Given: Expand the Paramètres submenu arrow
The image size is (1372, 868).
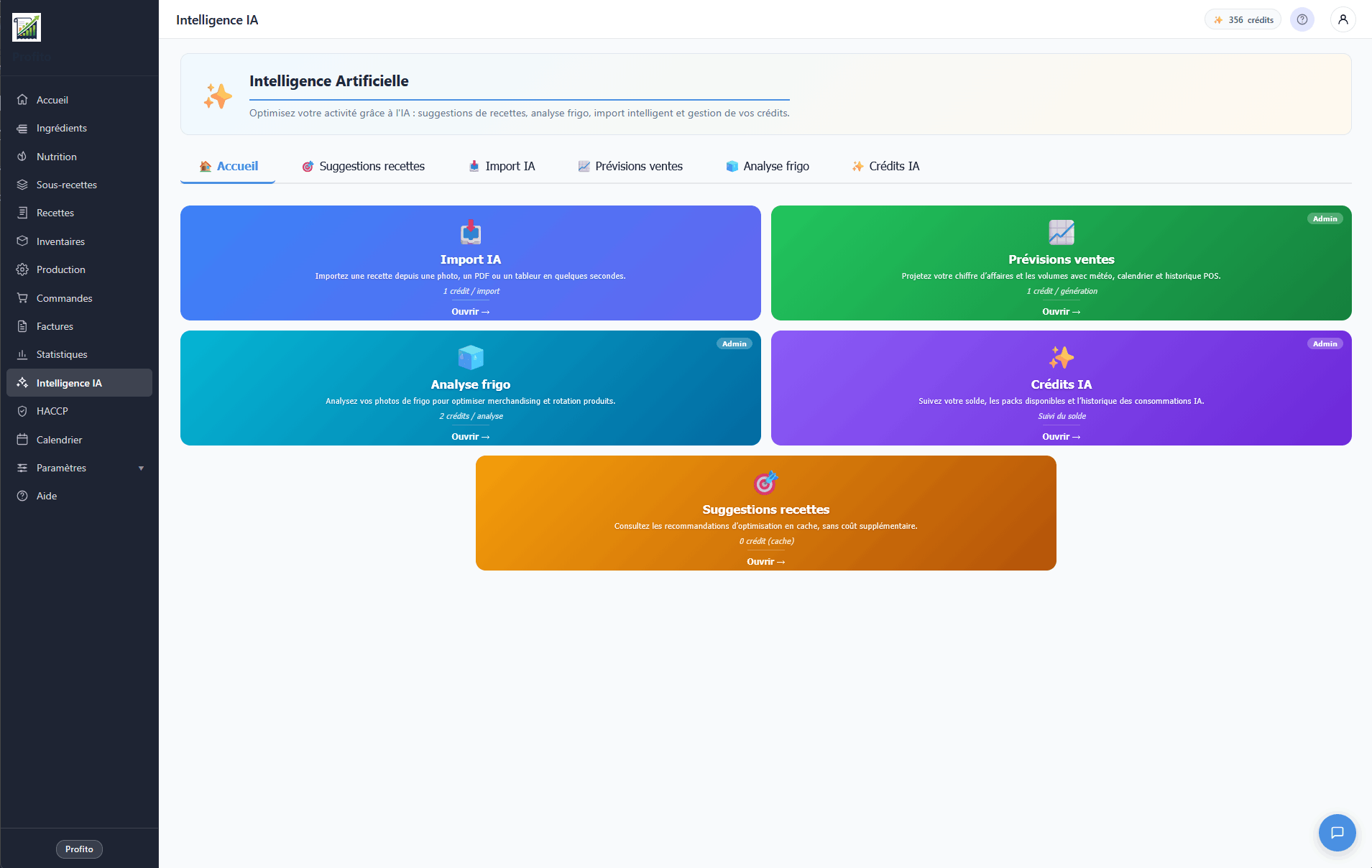Looking at the screenshot, I should 141,468.
